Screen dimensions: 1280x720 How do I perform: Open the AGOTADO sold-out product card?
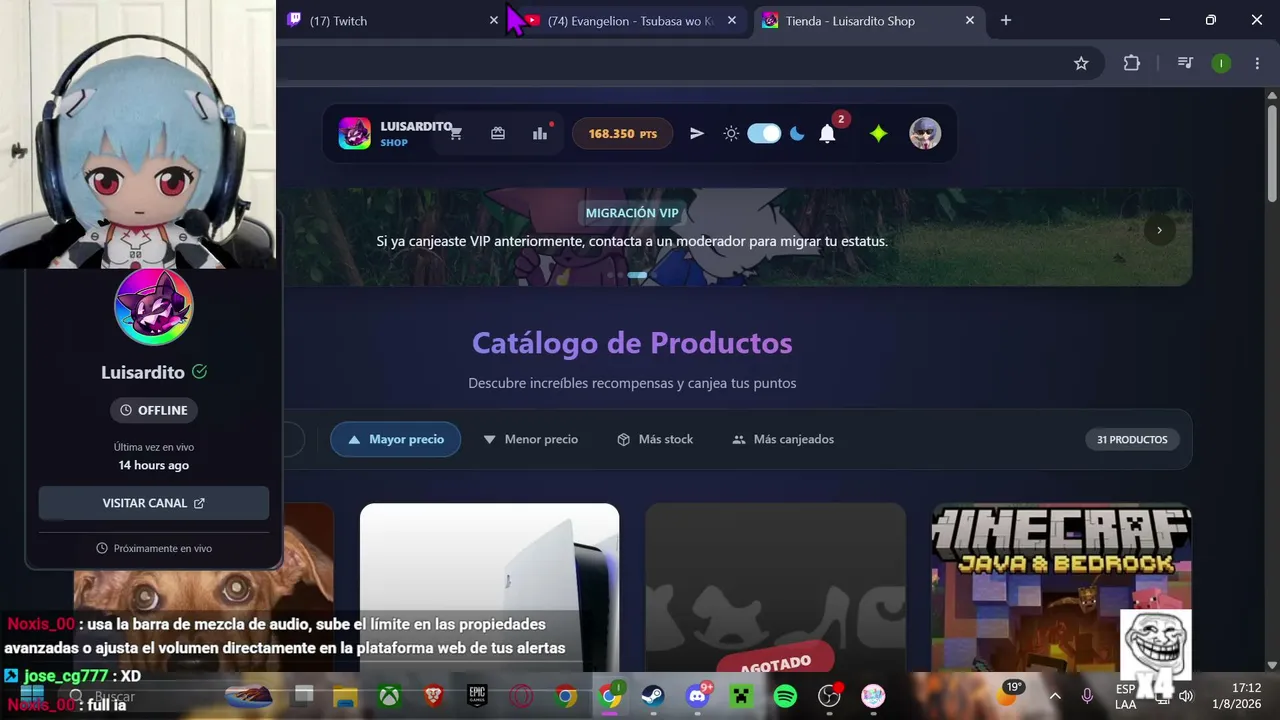[x=775, y=588]
